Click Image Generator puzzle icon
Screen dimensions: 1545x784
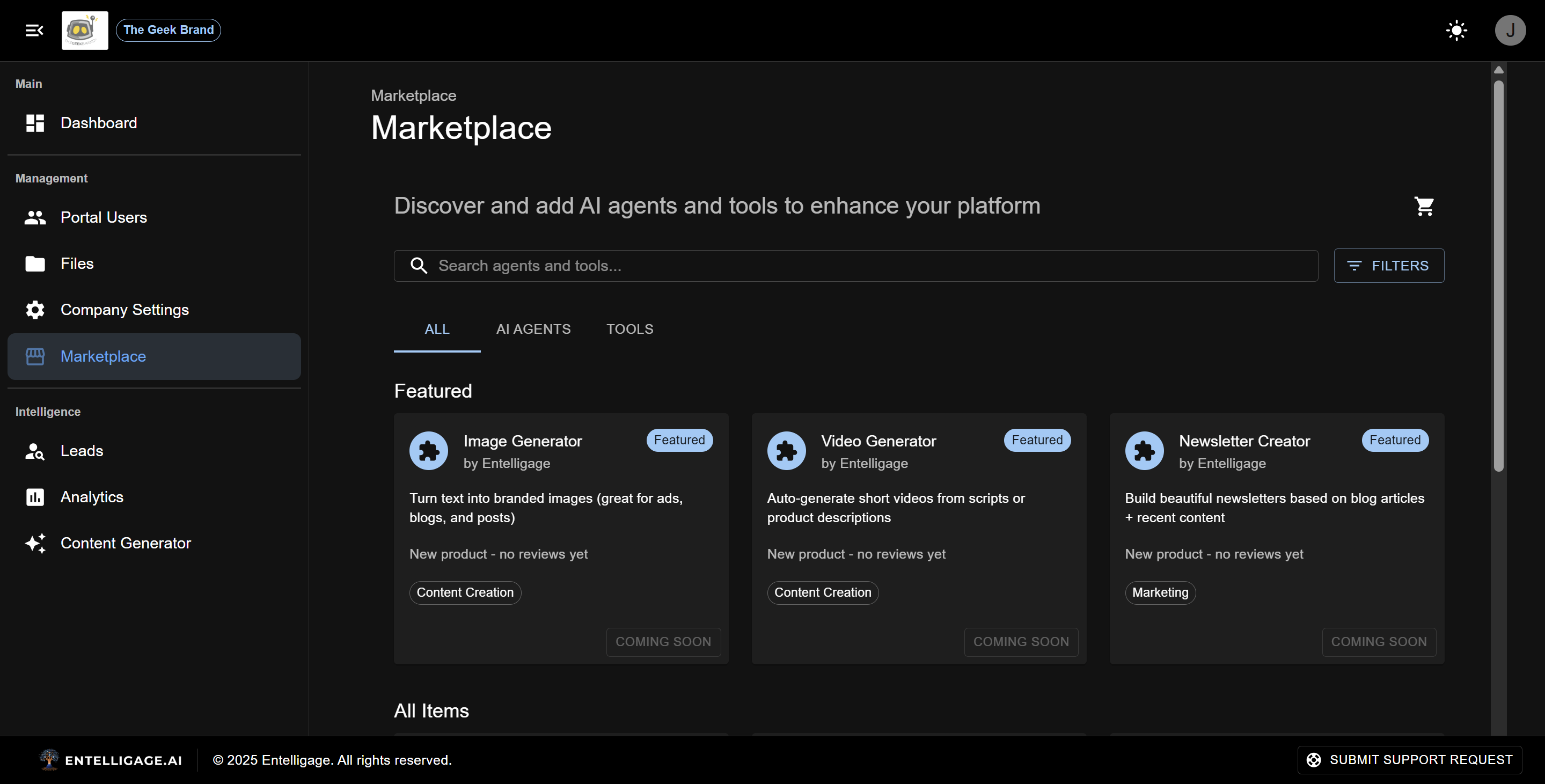coord(428,450)
